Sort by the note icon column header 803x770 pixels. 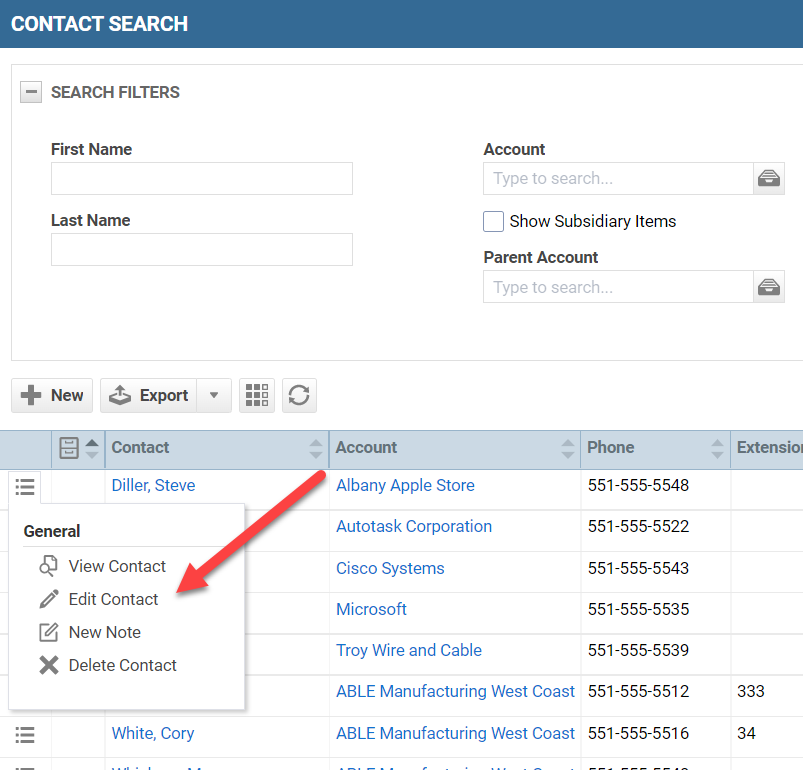(78, 448)
